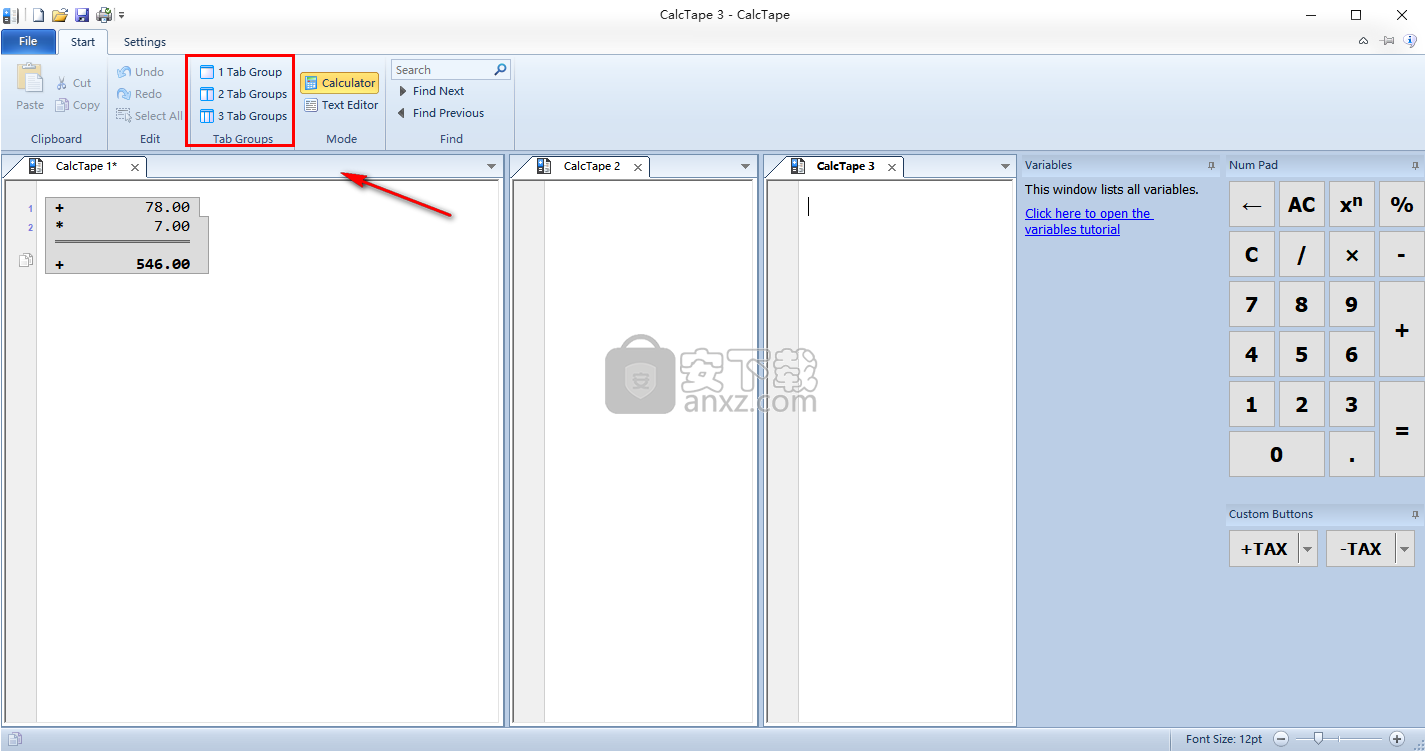Switch layout to 1 Tab Group
The height and width of the screenshot is (752, 1426).
pyautogui.click(x=241, y=72)
